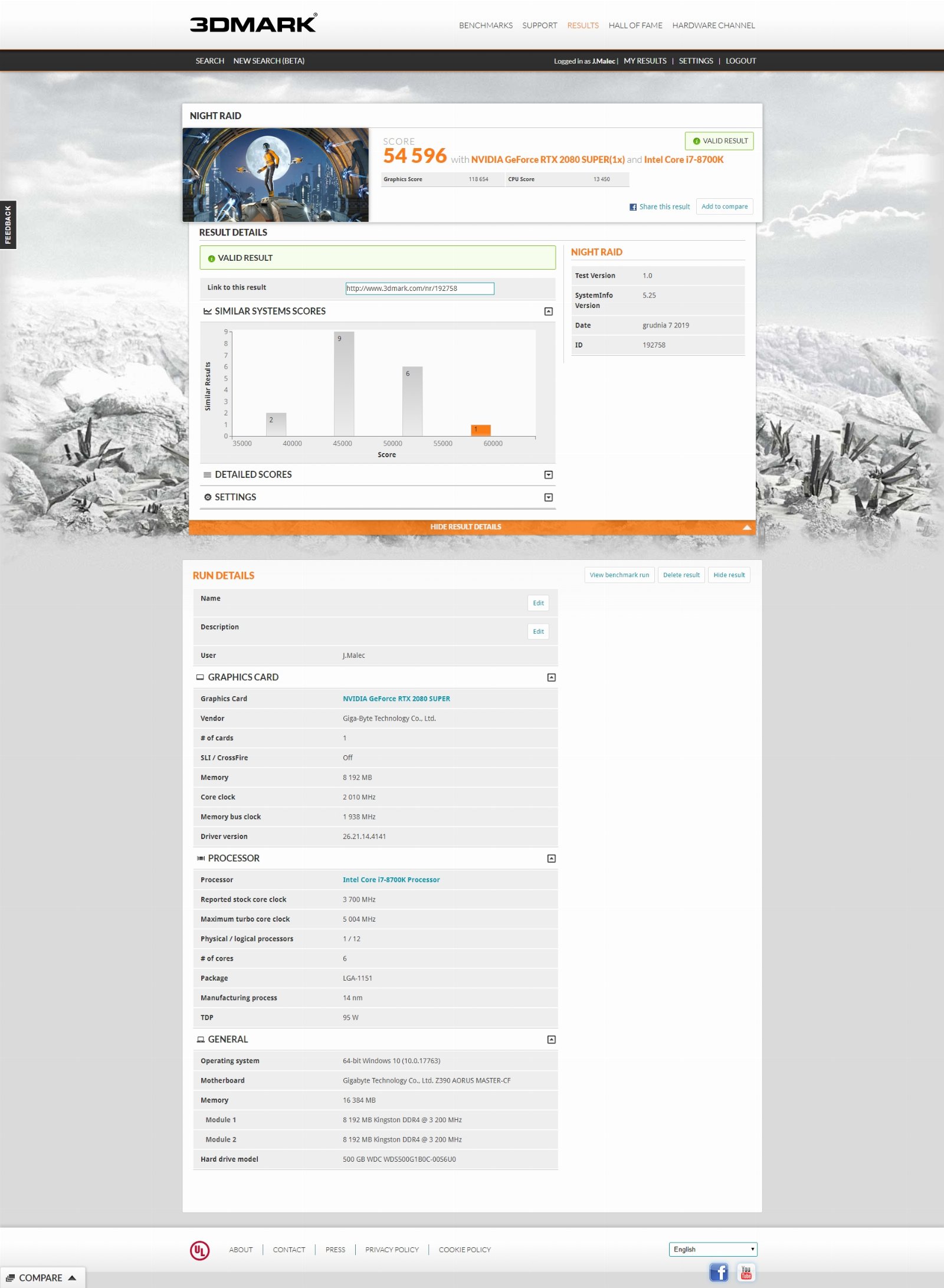Click Search in the dark navigation bar
This screenshot has width=944, height=1288.
209,61
